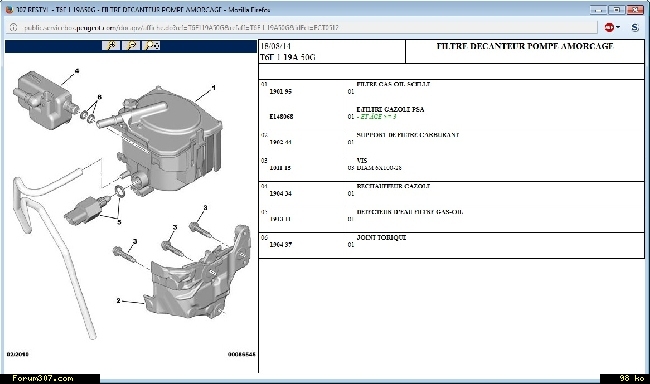The height and width of the screenshot is (384, 650).
Task: Zoom out of the parts diagram
Action: click(131, 46)
